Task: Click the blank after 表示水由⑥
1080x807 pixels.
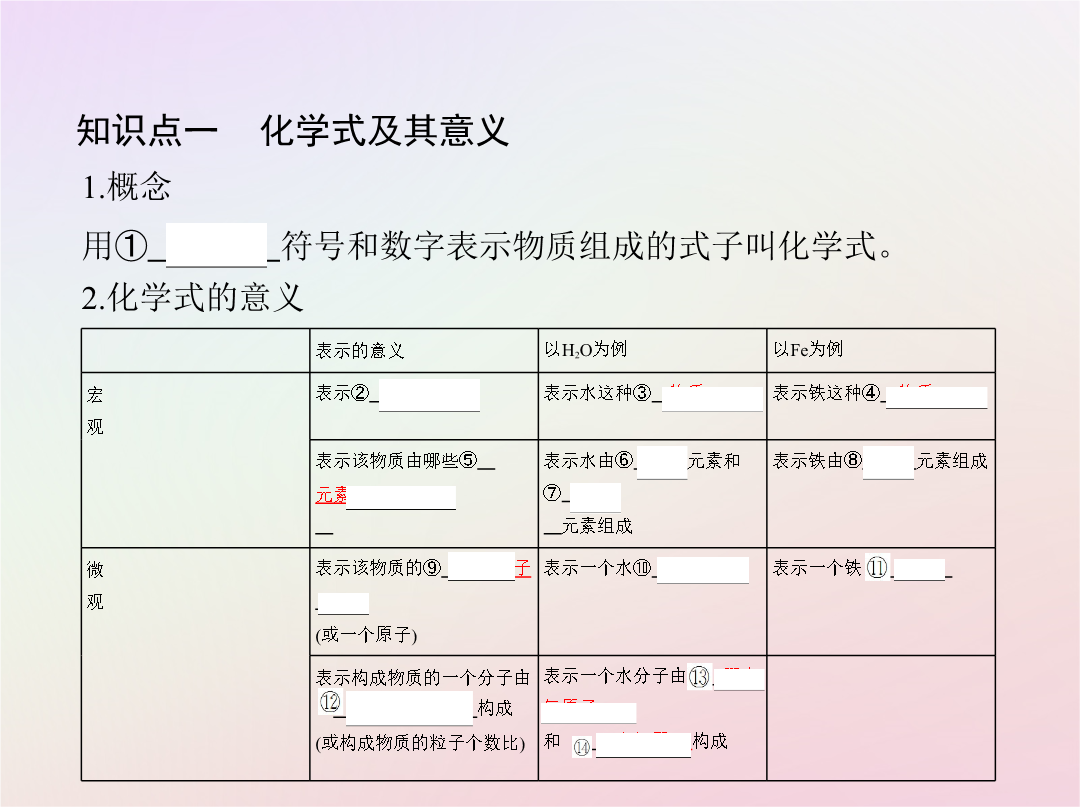Action: pyautogui.click(x=662, y=463)
